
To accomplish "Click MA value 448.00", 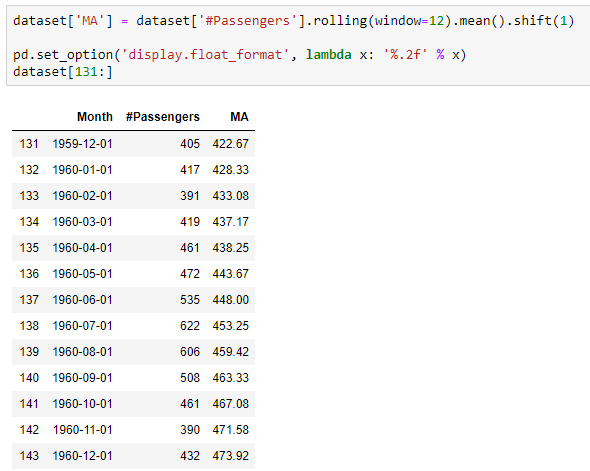I will click(x=231, y=299).
